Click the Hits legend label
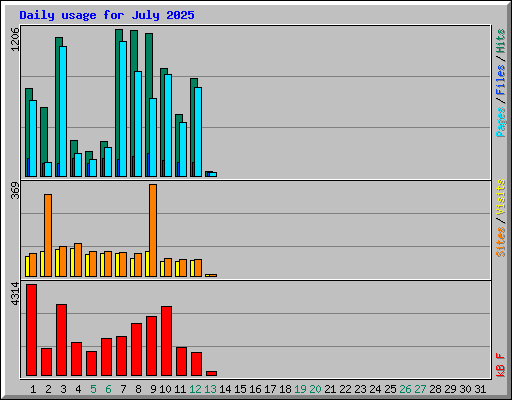The image size is (512, 400). 500,41
